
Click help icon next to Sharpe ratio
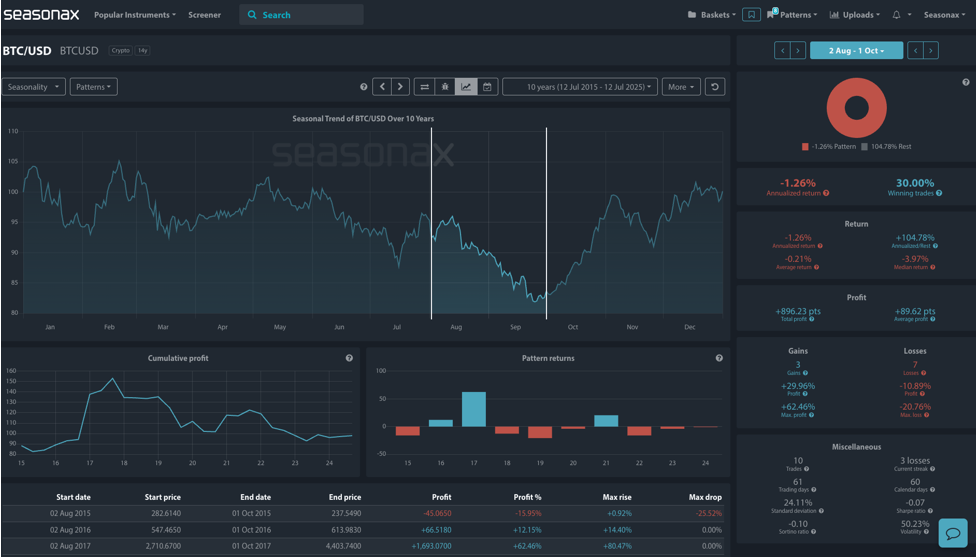[x=930, y=511]
